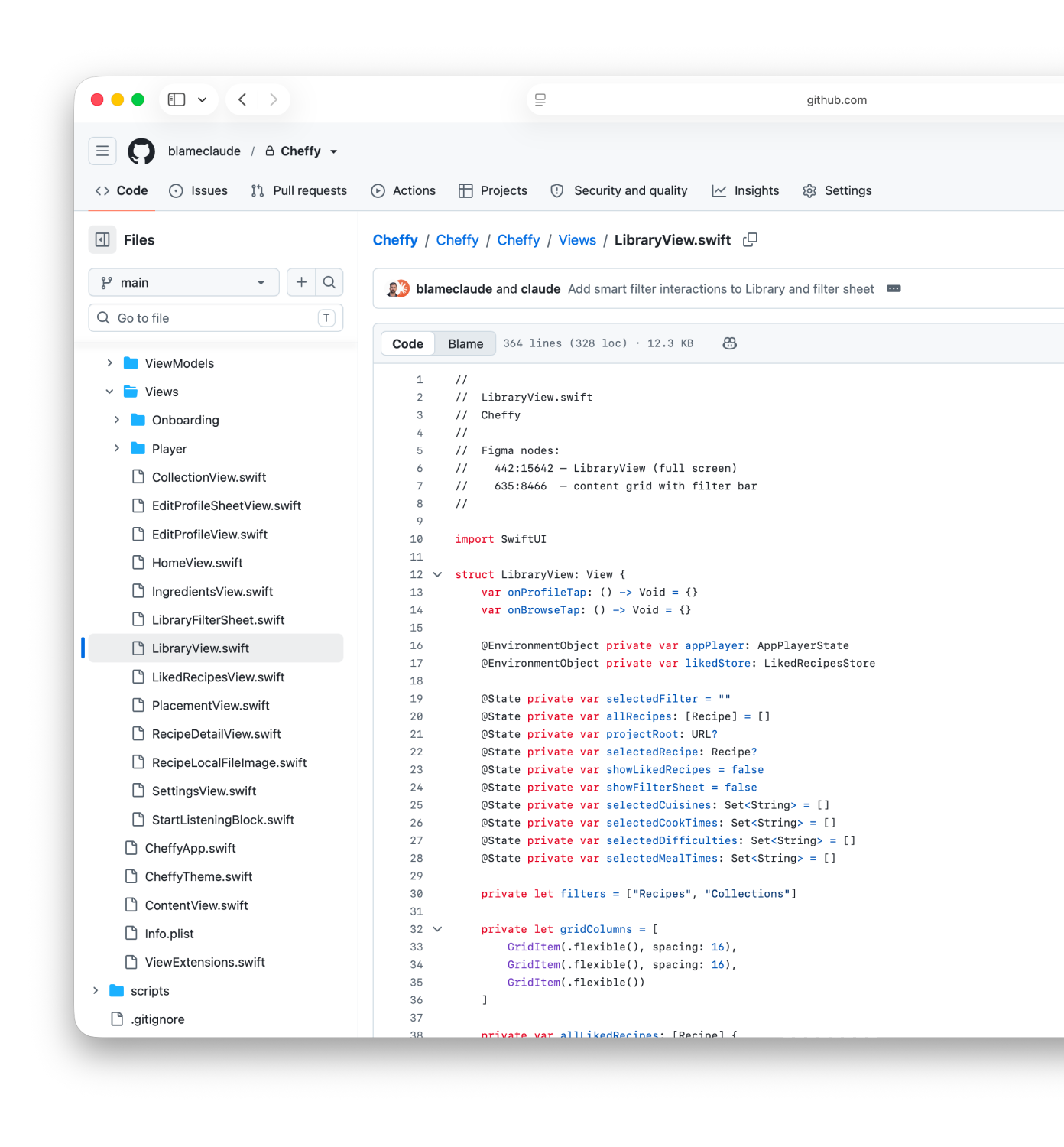Expand the Onboarding folder
Viewport: 1064px width, 1147px height.
click(116, 420)
